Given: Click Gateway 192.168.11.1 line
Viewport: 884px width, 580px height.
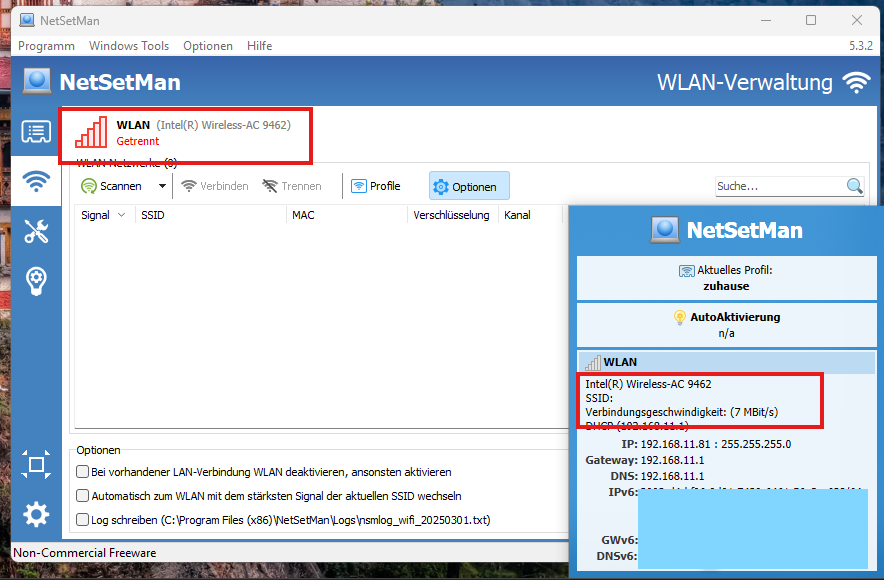Looking at the screenshot, I should [644, 460].
